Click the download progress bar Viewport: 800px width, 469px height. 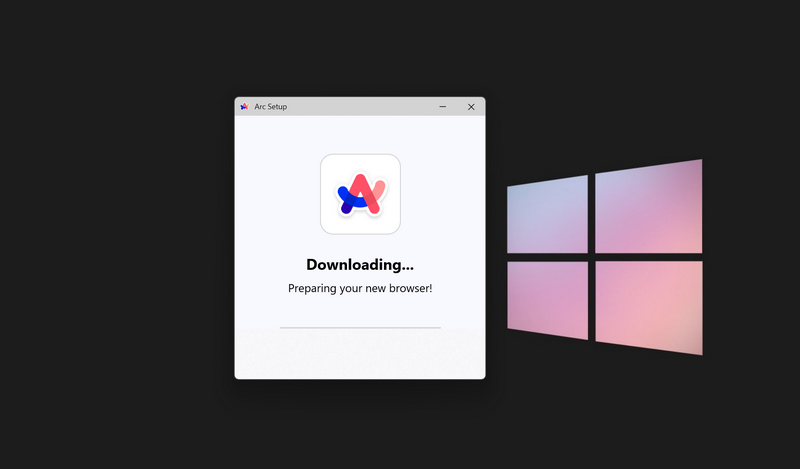(360, 328)
